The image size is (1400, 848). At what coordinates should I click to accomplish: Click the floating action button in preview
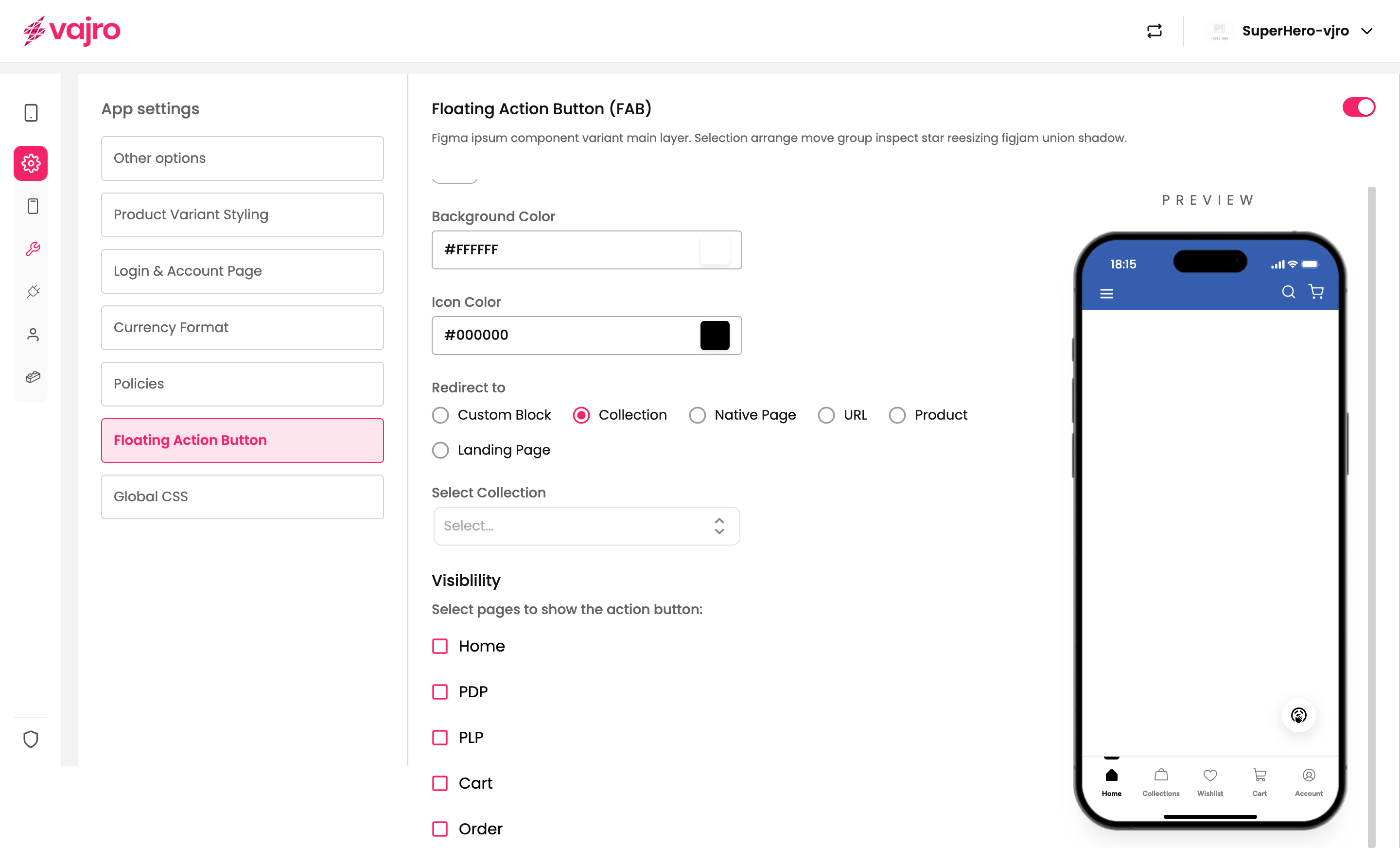pos(1298,715)
